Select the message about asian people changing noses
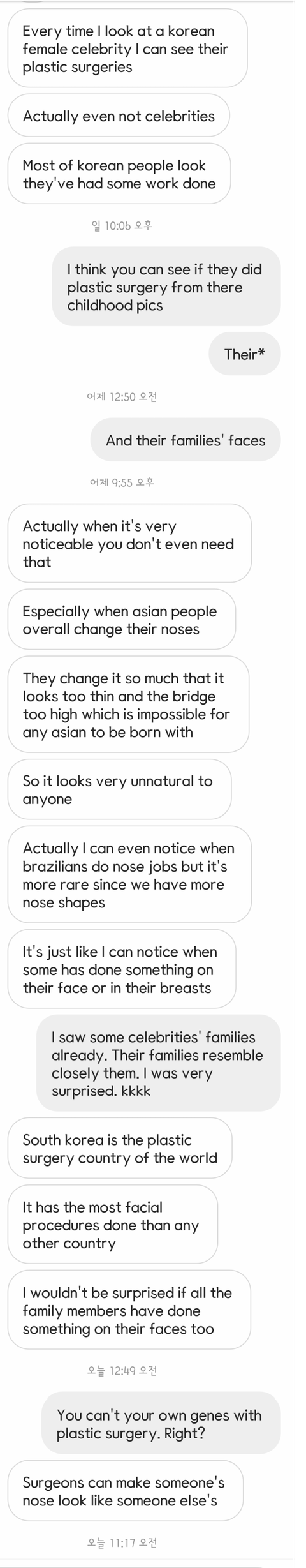 [x=122, y=620]
